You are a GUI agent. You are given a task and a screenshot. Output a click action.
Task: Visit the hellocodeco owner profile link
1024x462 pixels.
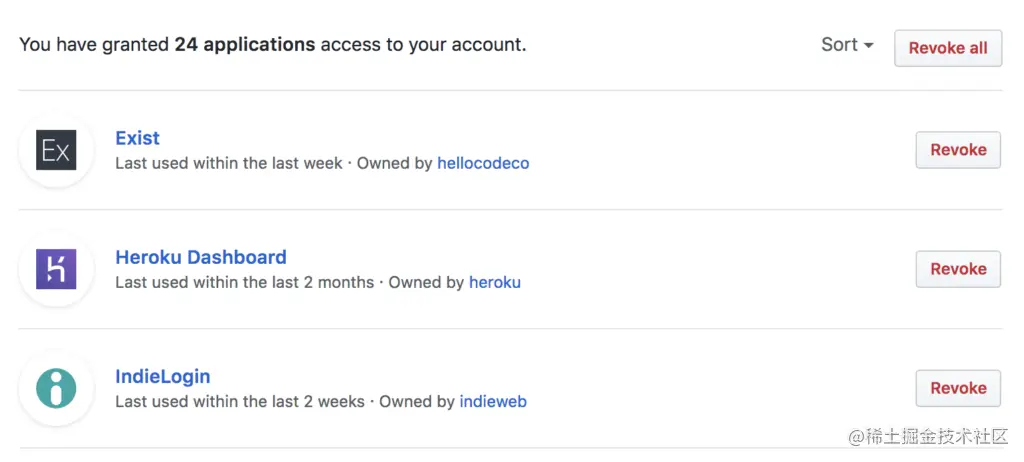[x=483, y=163]
